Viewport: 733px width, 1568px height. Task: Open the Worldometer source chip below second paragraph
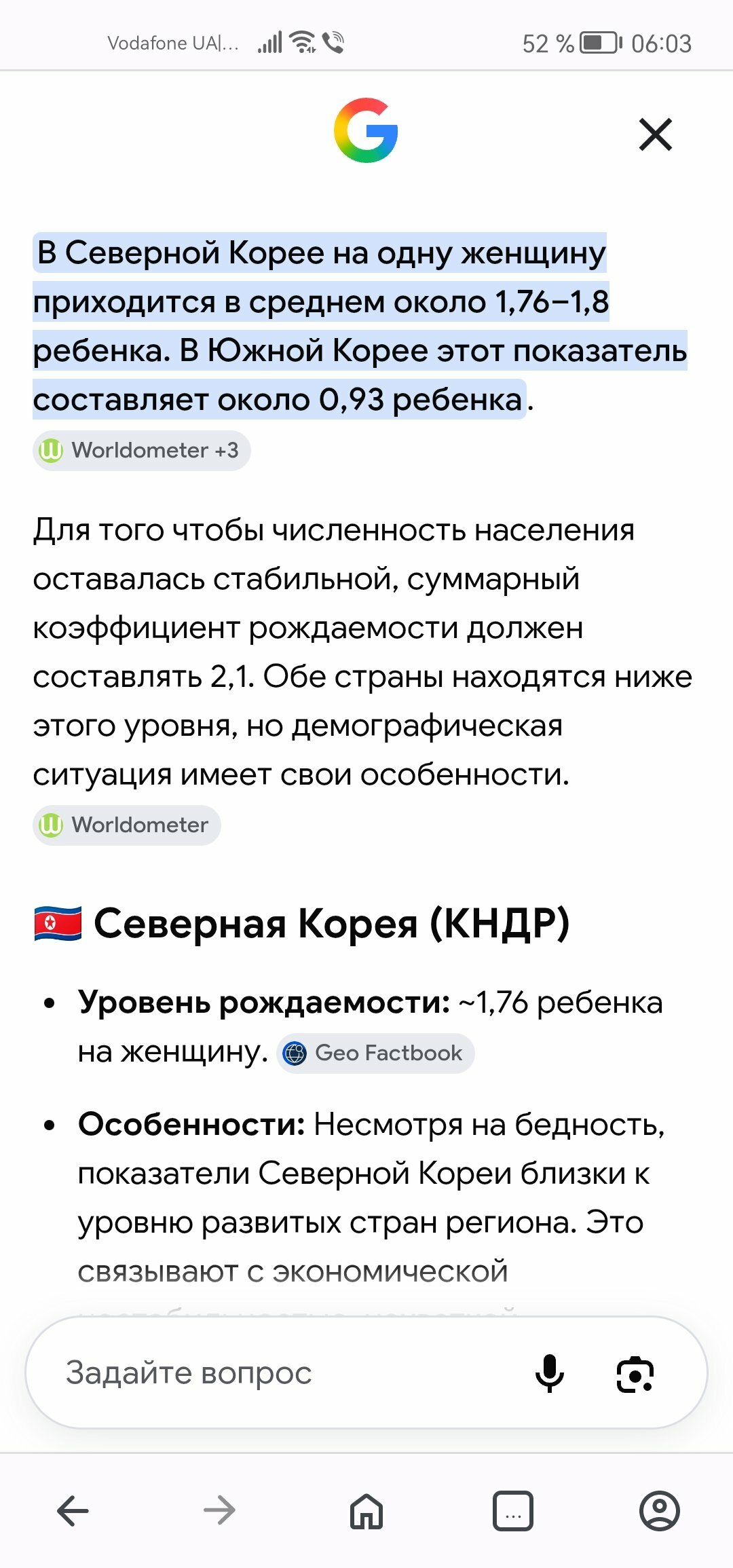click(127, 825)
